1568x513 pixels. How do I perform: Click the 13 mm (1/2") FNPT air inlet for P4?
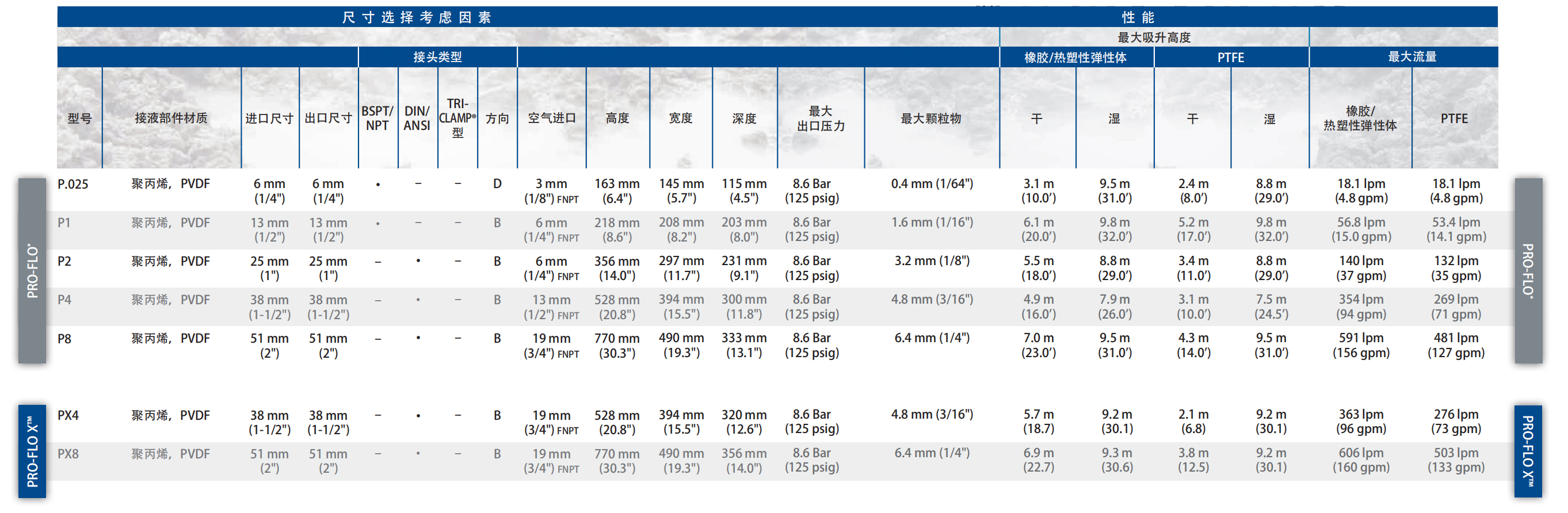[x=551, y=307]
